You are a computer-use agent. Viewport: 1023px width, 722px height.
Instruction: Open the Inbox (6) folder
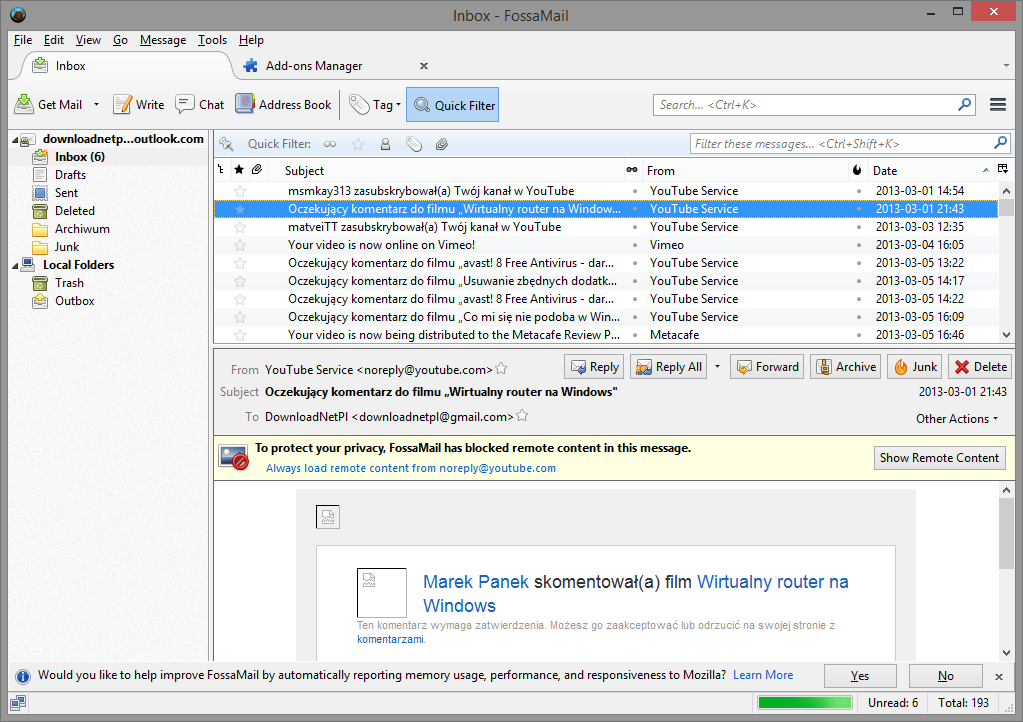pyautogui.click(x=80, y=157)
